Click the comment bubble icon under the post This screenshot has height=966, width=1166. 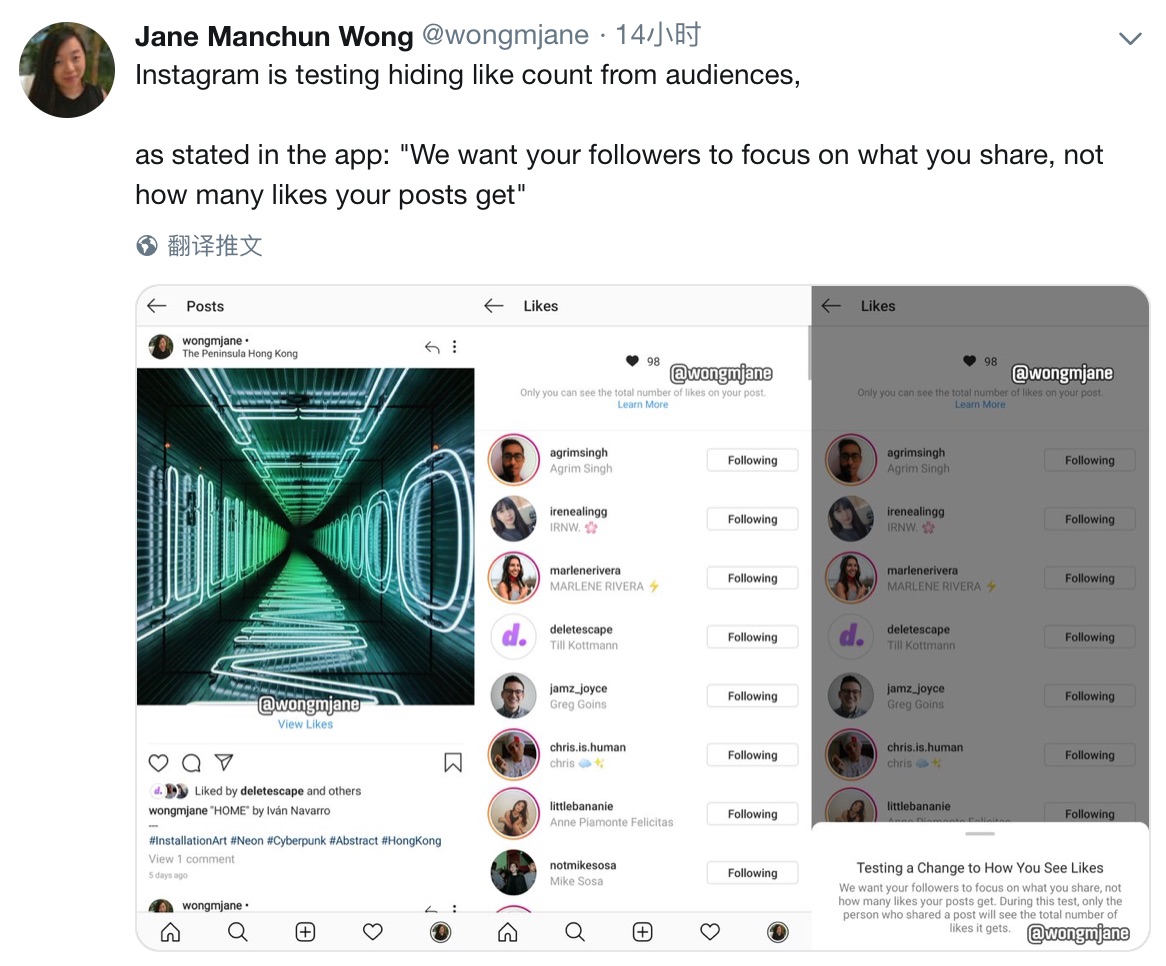pyautogui.click(x=191, y=763)
